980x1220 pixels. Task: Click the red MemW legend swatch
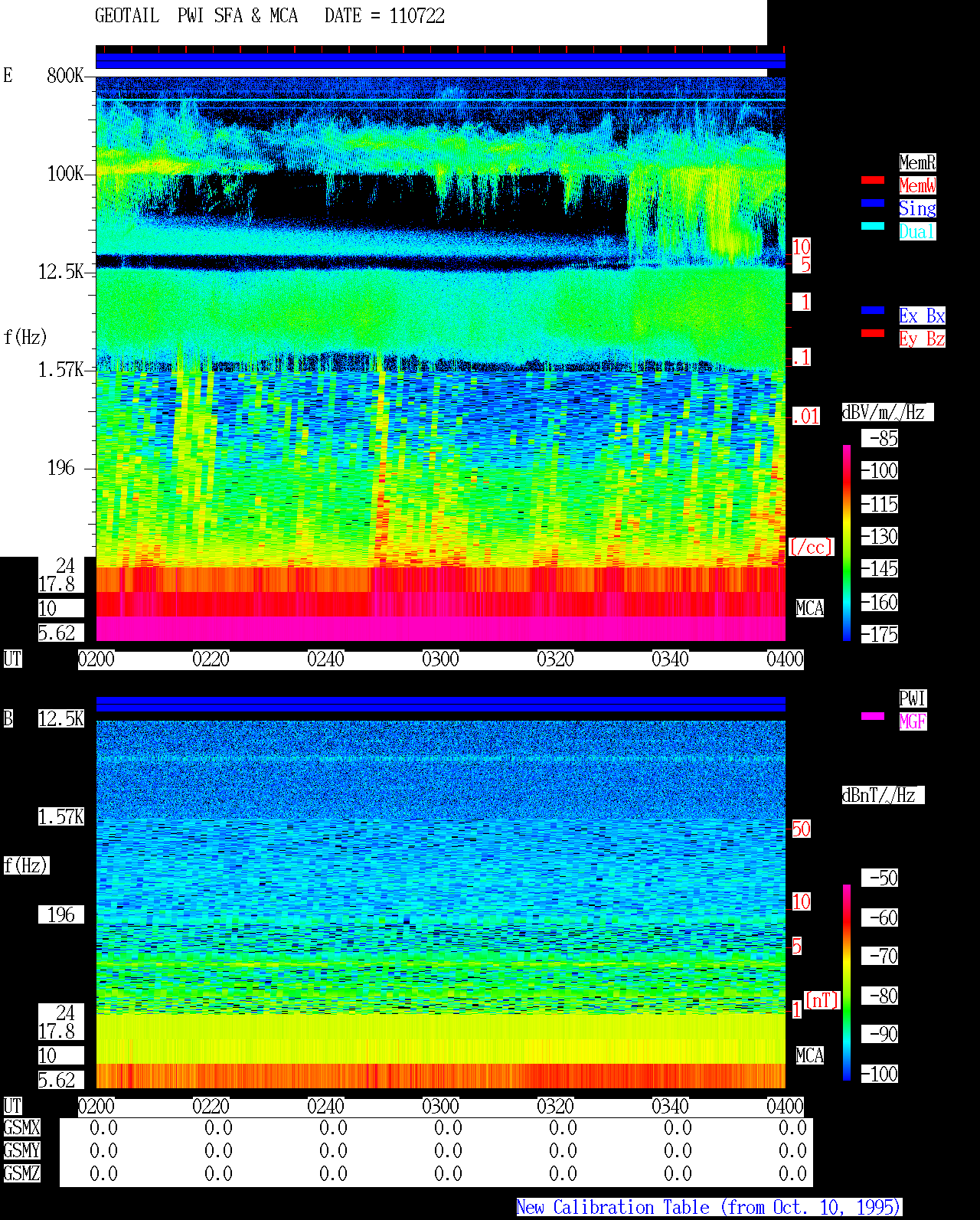(873, 180)
